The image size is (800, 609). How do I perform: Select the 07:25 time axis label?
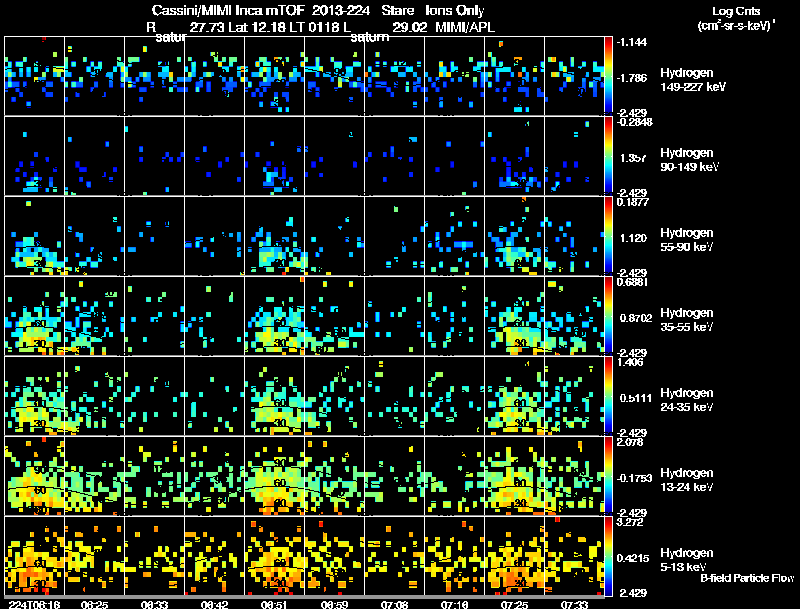pos(514,604)
